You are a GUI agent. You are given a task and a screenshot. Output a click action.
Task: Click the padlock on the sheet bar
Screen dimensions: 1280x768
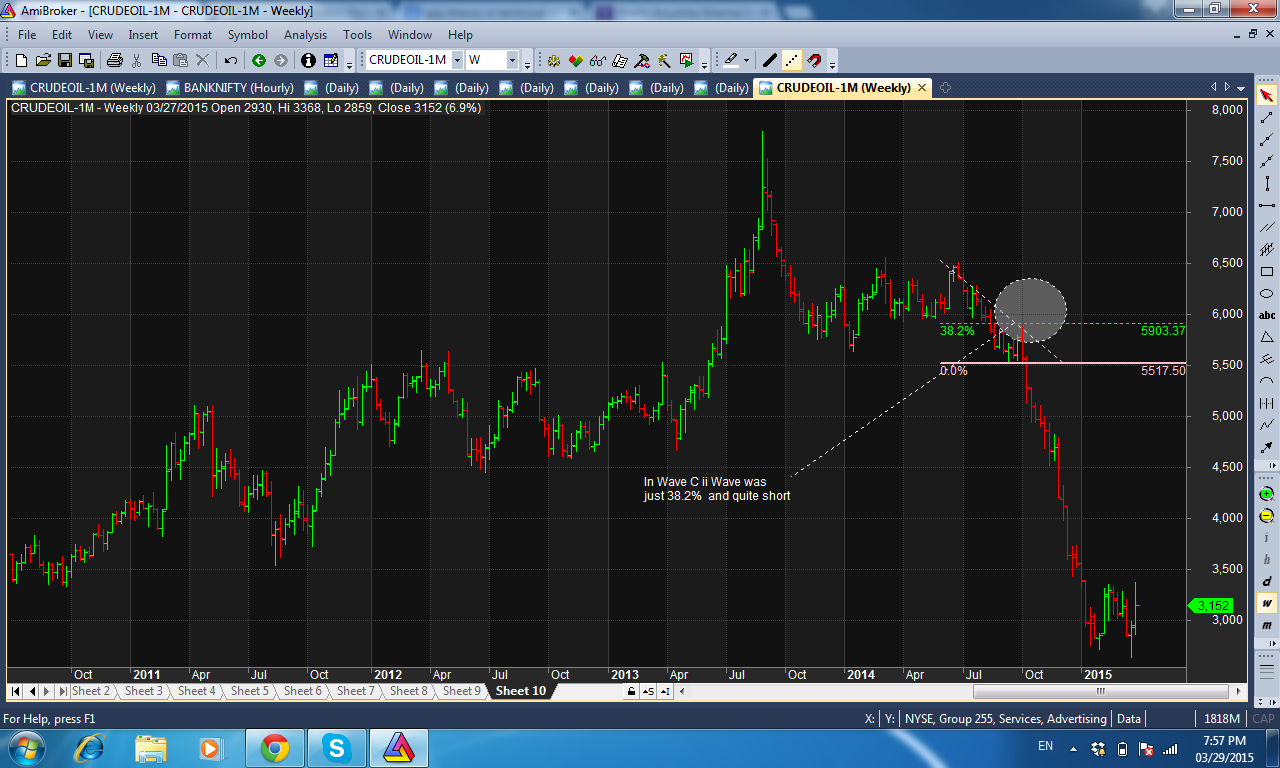pyautogui.click(x=629, y=690)
